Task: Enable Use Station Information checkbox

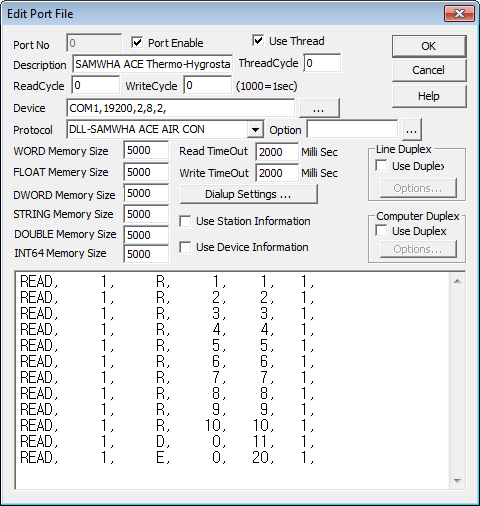Action: tap(185, 221)
